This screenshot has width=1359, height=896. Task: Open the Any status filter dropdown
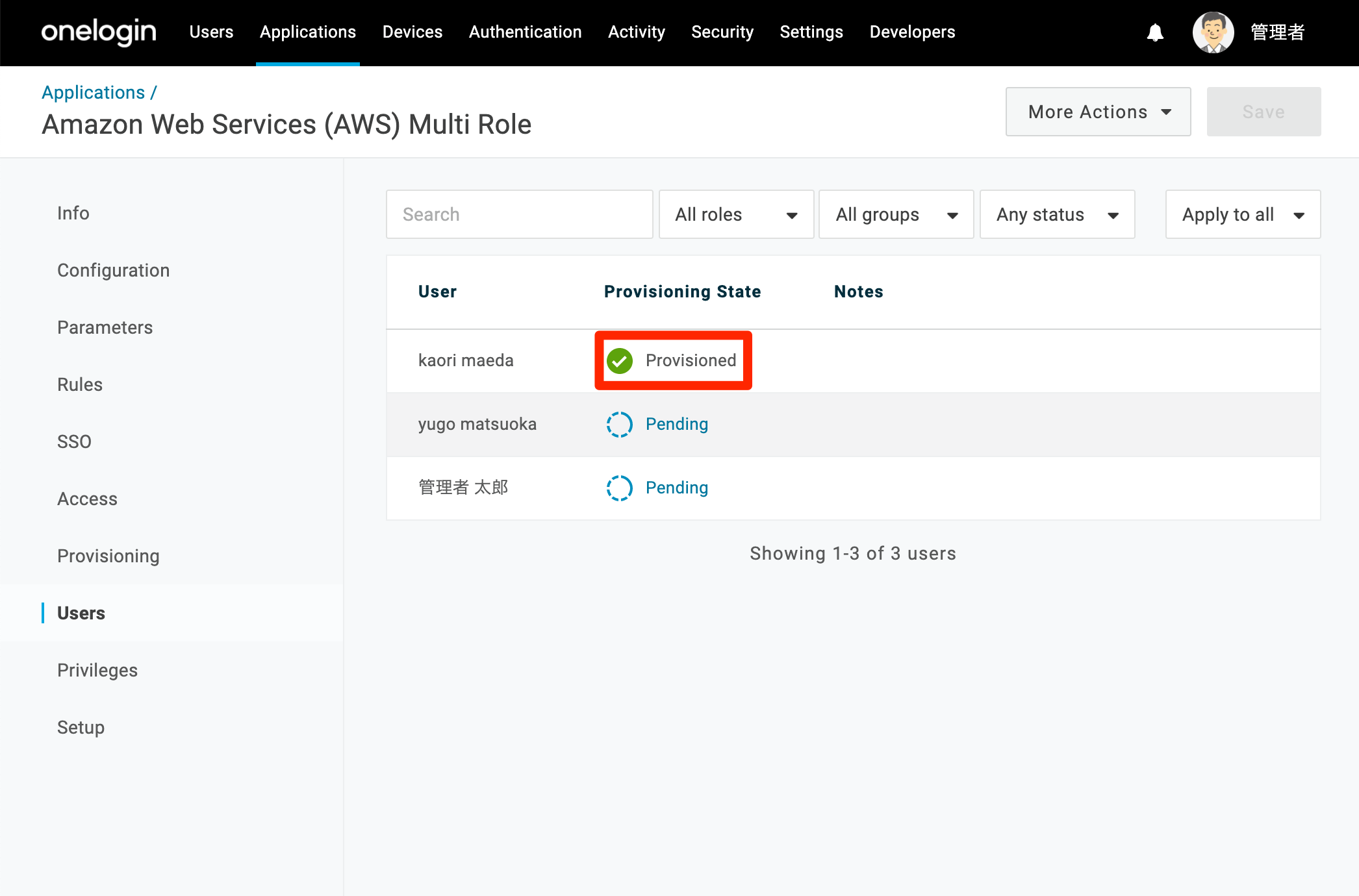tap(1058, 214)
